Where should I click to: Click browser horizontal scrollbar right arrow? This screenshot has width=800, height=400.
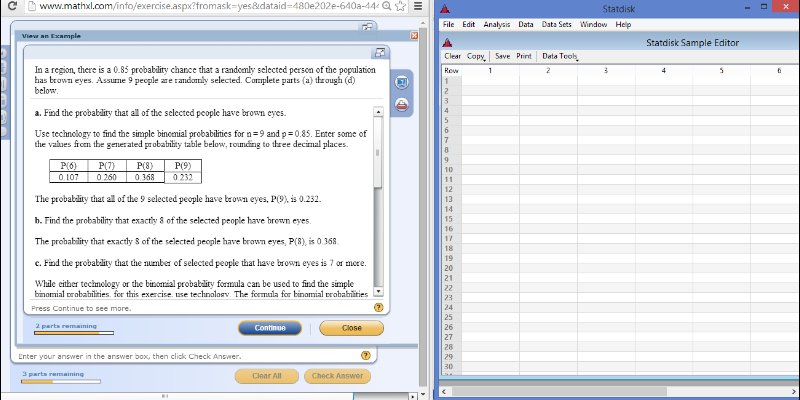(x=413, y=396)
